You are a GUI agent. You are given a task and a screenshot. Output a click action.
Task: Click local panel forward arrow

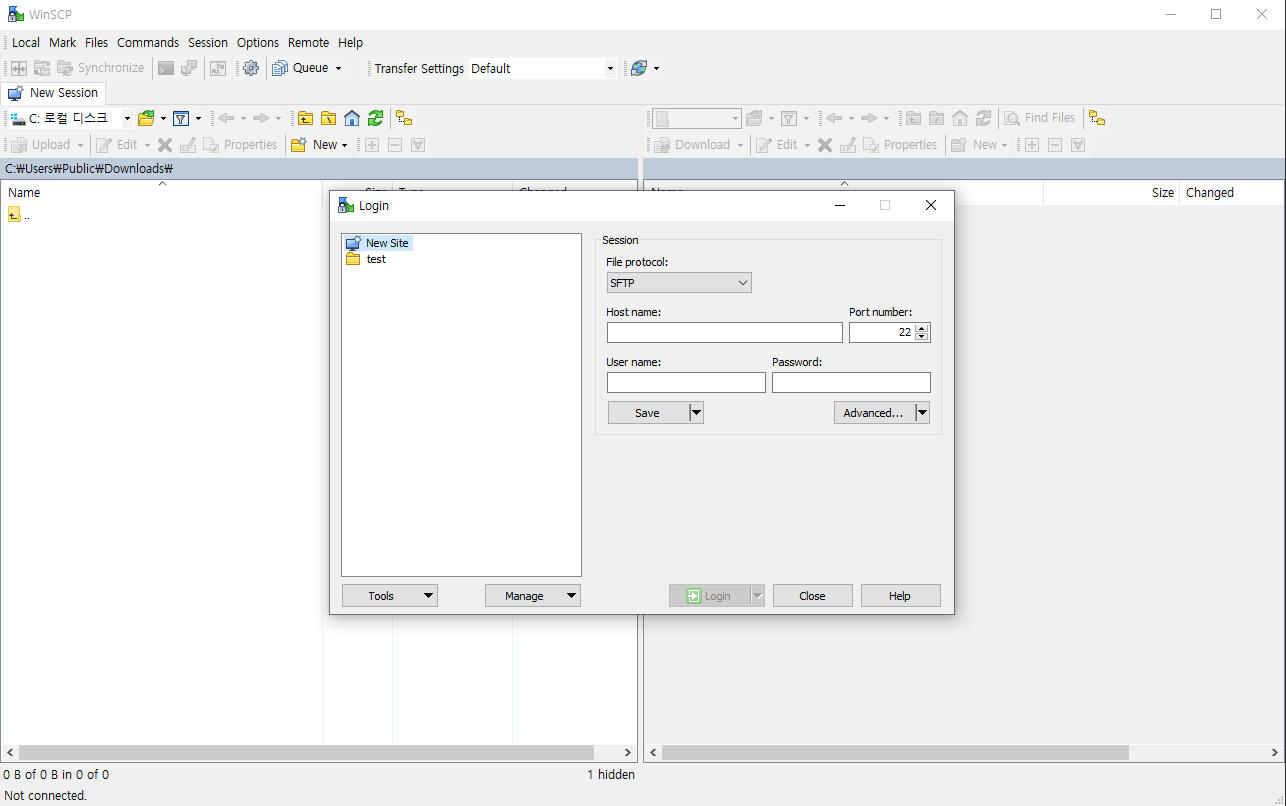tap(261, 118)
